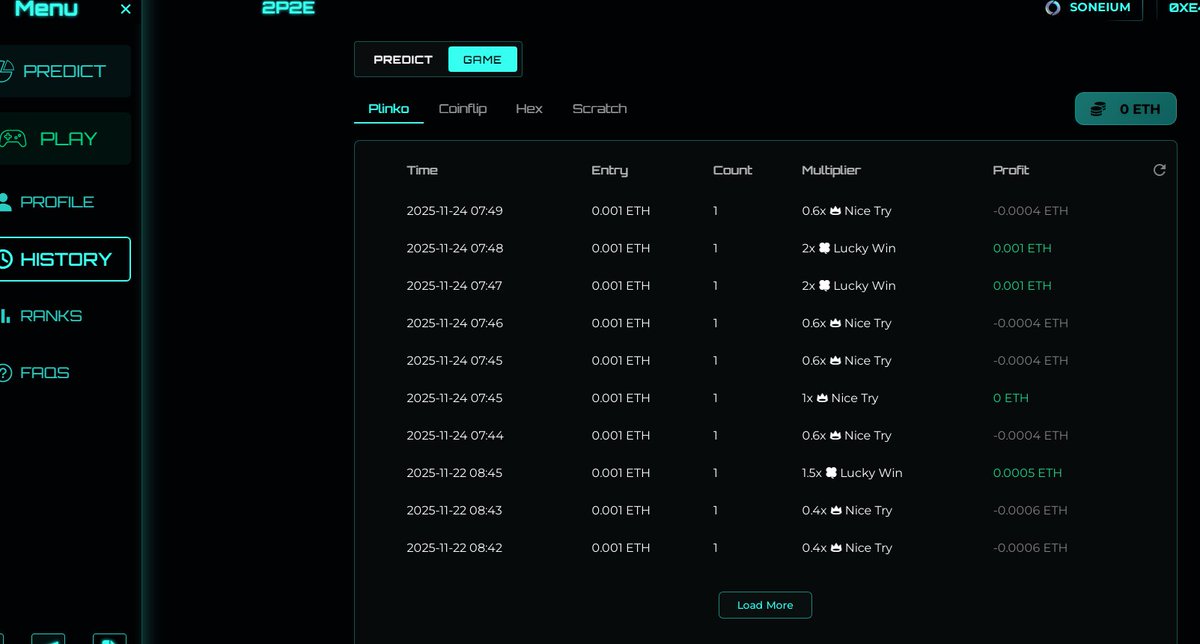Switch to GAME history toggle
This screenshot has height=644, width=1200.
(482, 59)
